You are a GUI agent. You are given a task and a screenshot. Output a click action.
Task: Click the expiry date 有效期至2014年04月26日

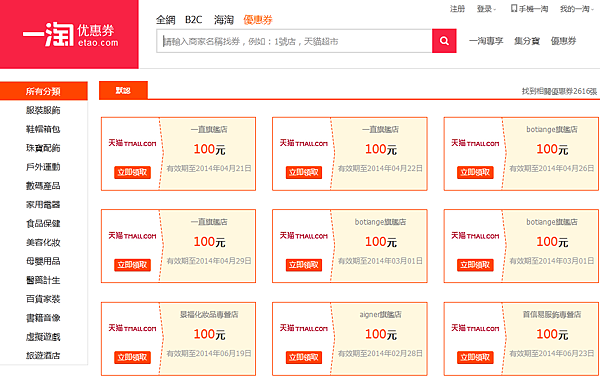tap(552, 168)
